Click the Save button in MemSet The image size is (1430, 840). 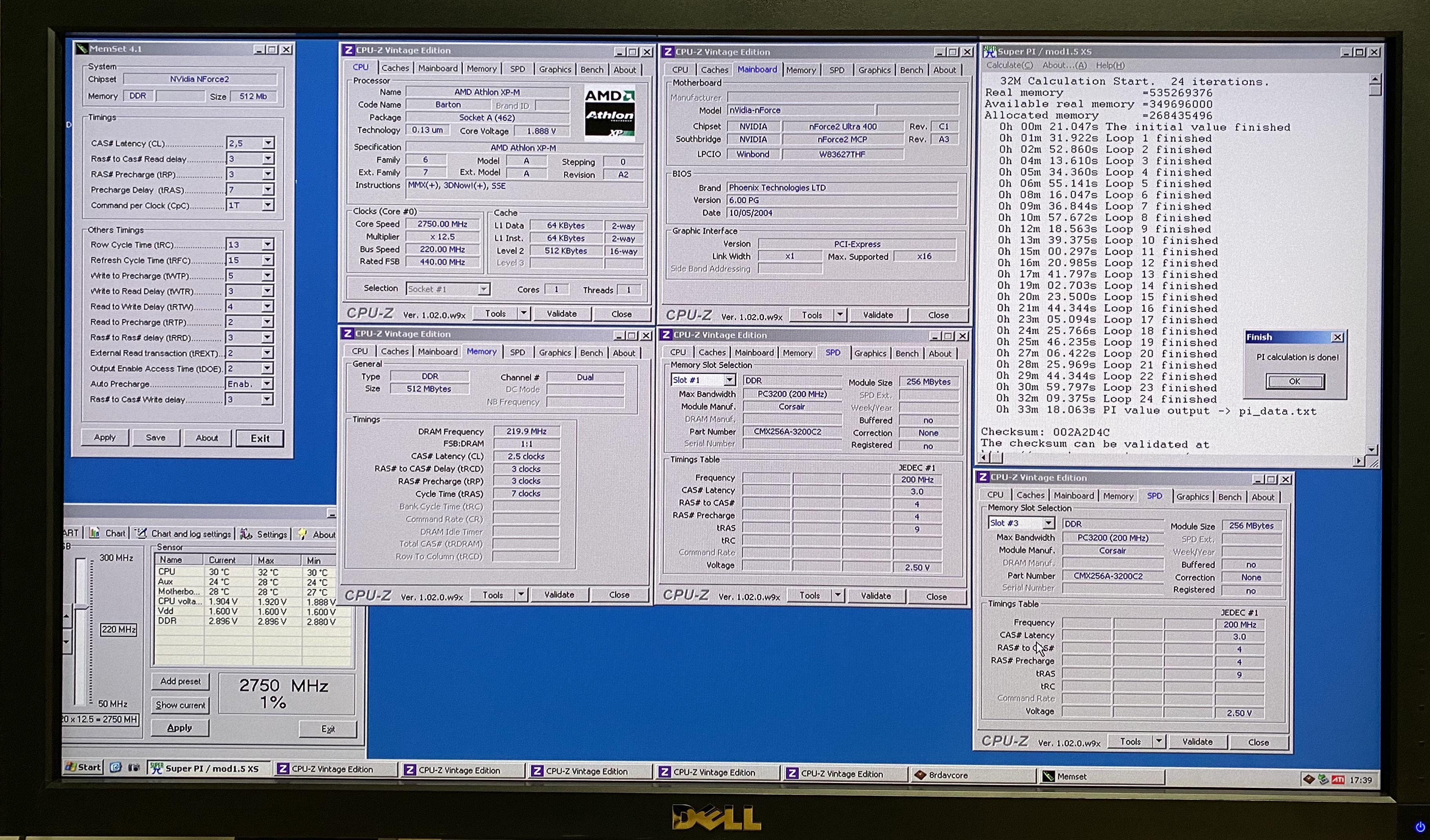click(156, 437)
